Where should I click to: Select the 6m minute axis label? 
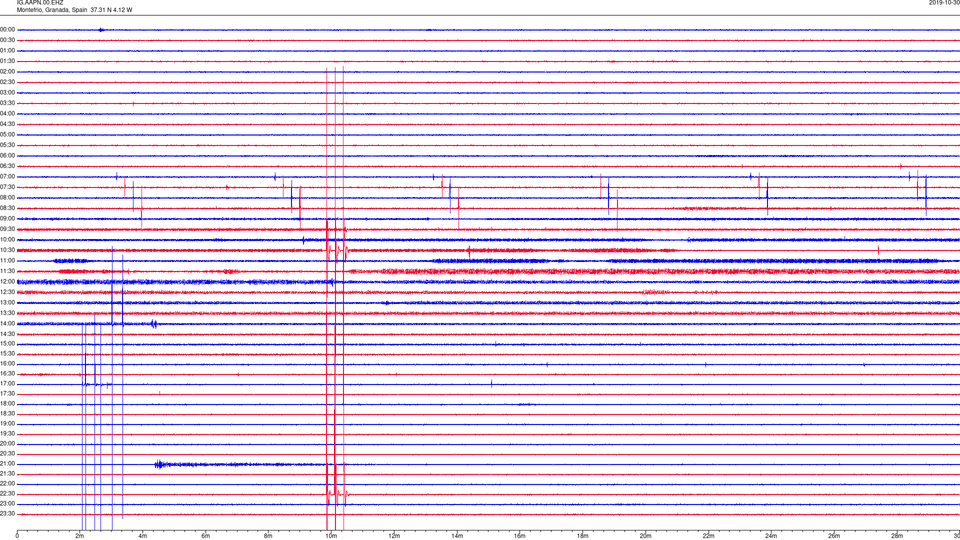pos(206,536)
